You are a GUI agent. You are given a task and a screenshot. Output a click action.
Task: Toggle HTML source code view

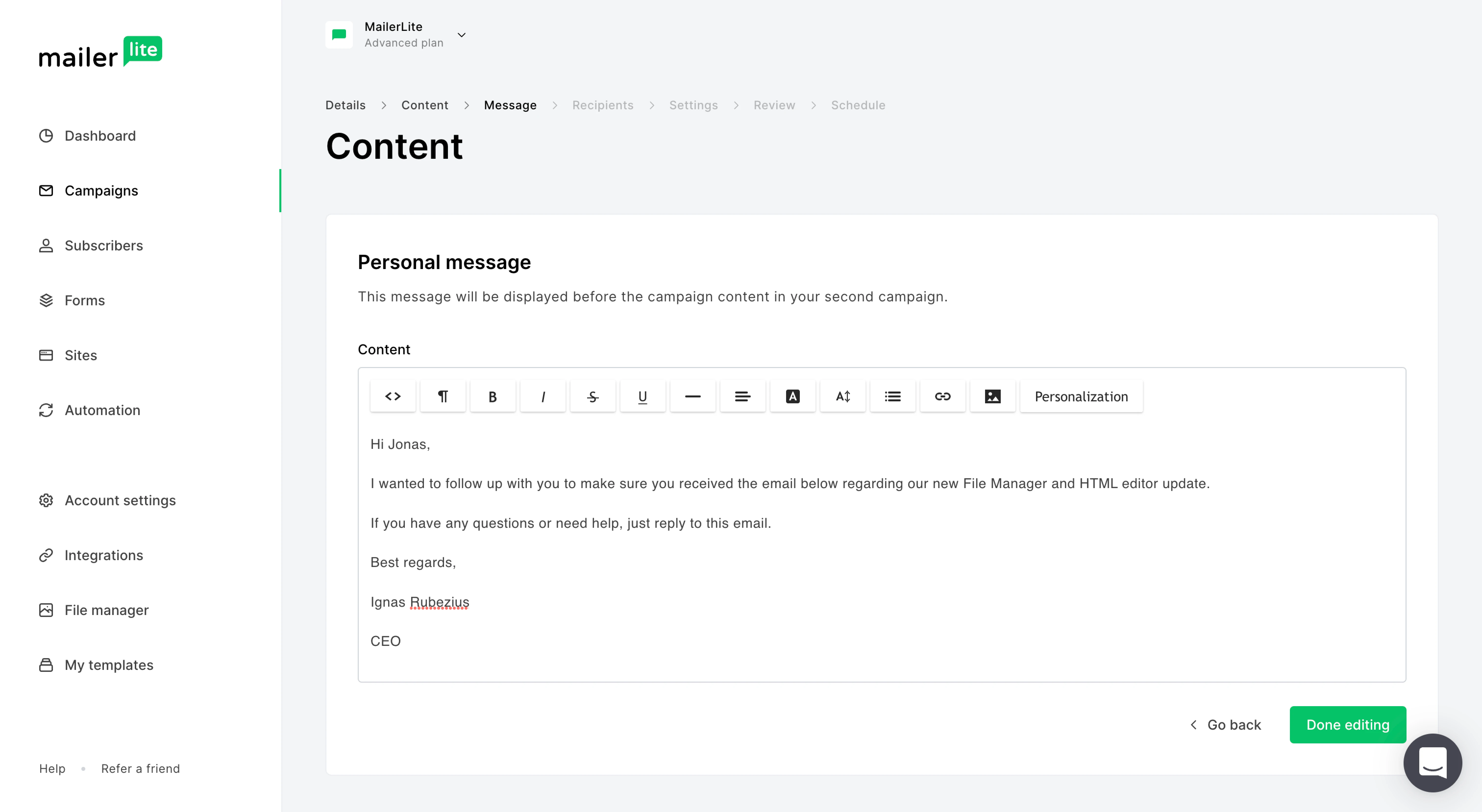tap(393, 396)
